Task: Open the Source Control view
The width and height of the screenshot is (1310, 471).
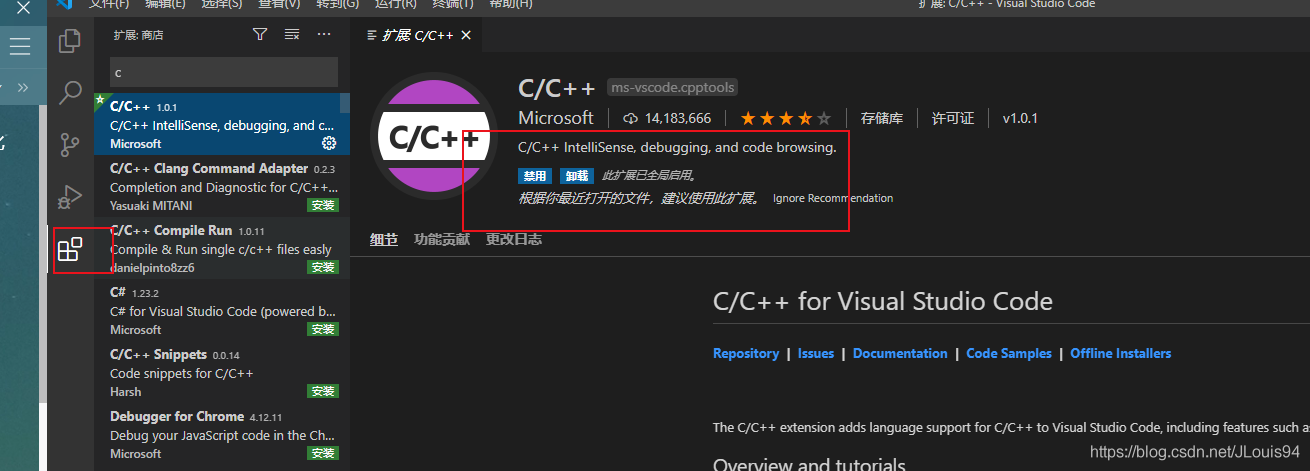Action: point(70,145)
